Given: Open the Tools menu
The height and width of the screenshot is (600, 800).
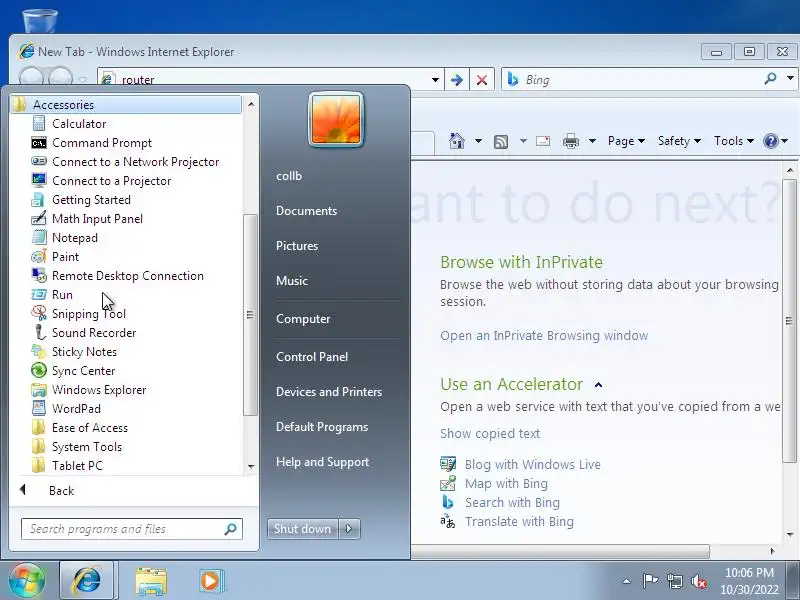Looking at the screenshot, I should [734, 141].
